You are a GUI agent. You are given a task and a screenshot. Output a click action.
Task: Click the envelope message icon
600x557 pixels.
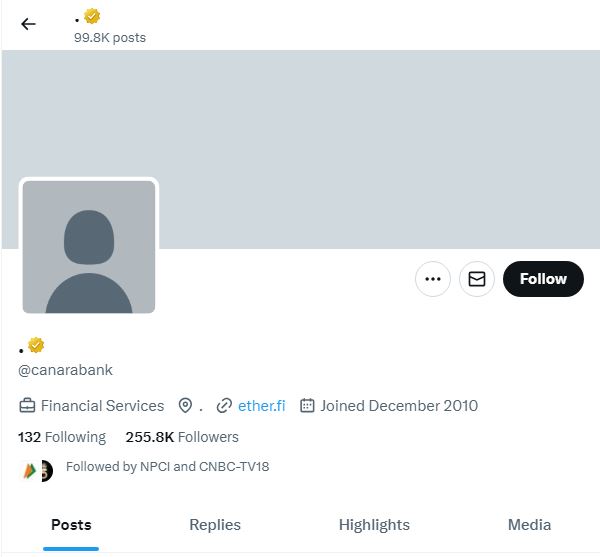477,279
